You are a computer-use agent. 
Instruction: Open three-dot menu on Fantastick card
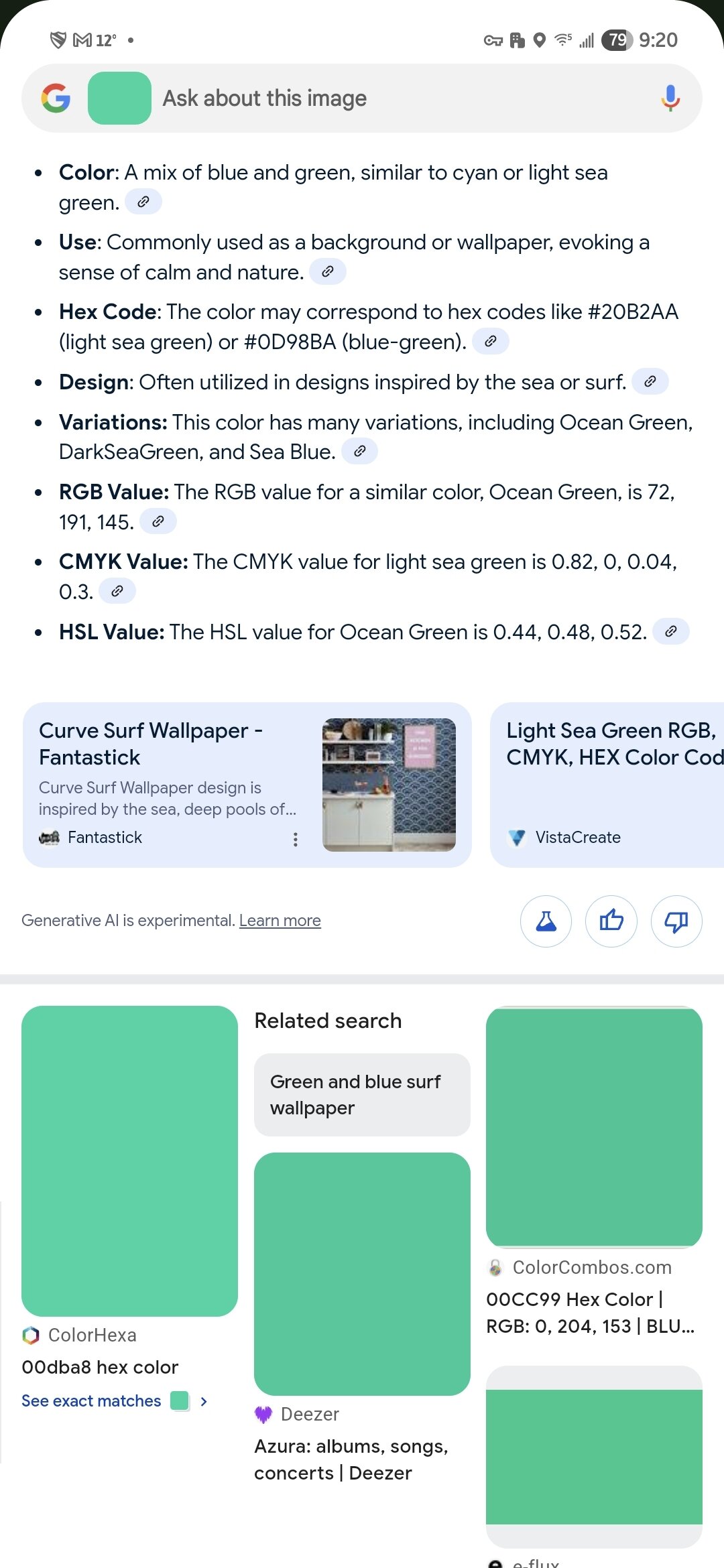pos(296,840)
